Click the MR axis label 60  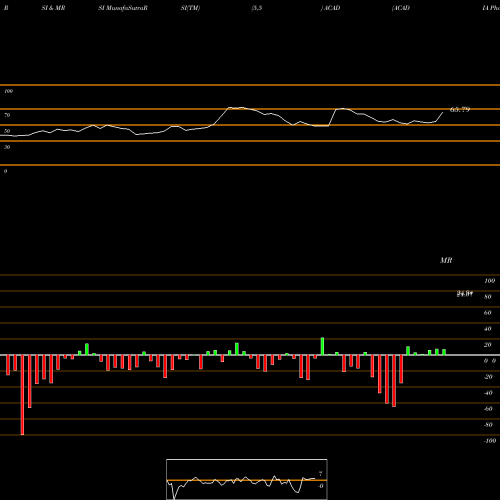[488, 313]
